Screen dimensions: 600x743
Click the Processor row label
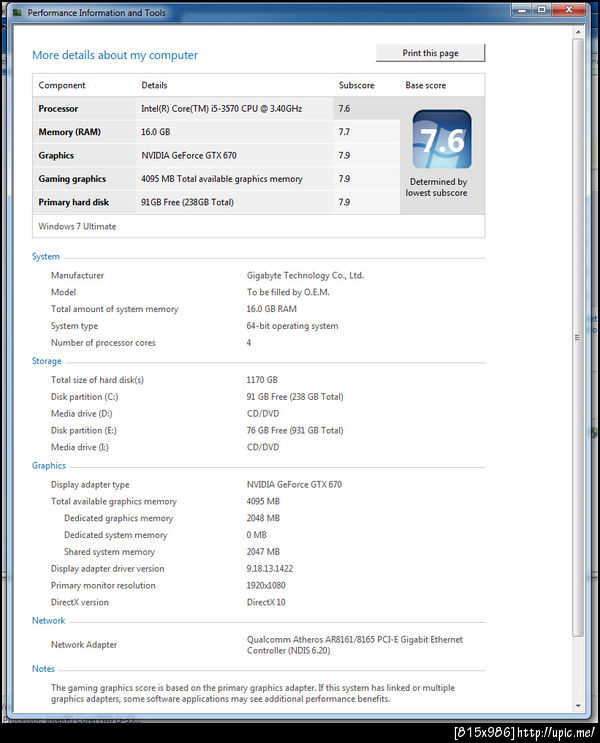pyautogui.click(x=58, y=109)
